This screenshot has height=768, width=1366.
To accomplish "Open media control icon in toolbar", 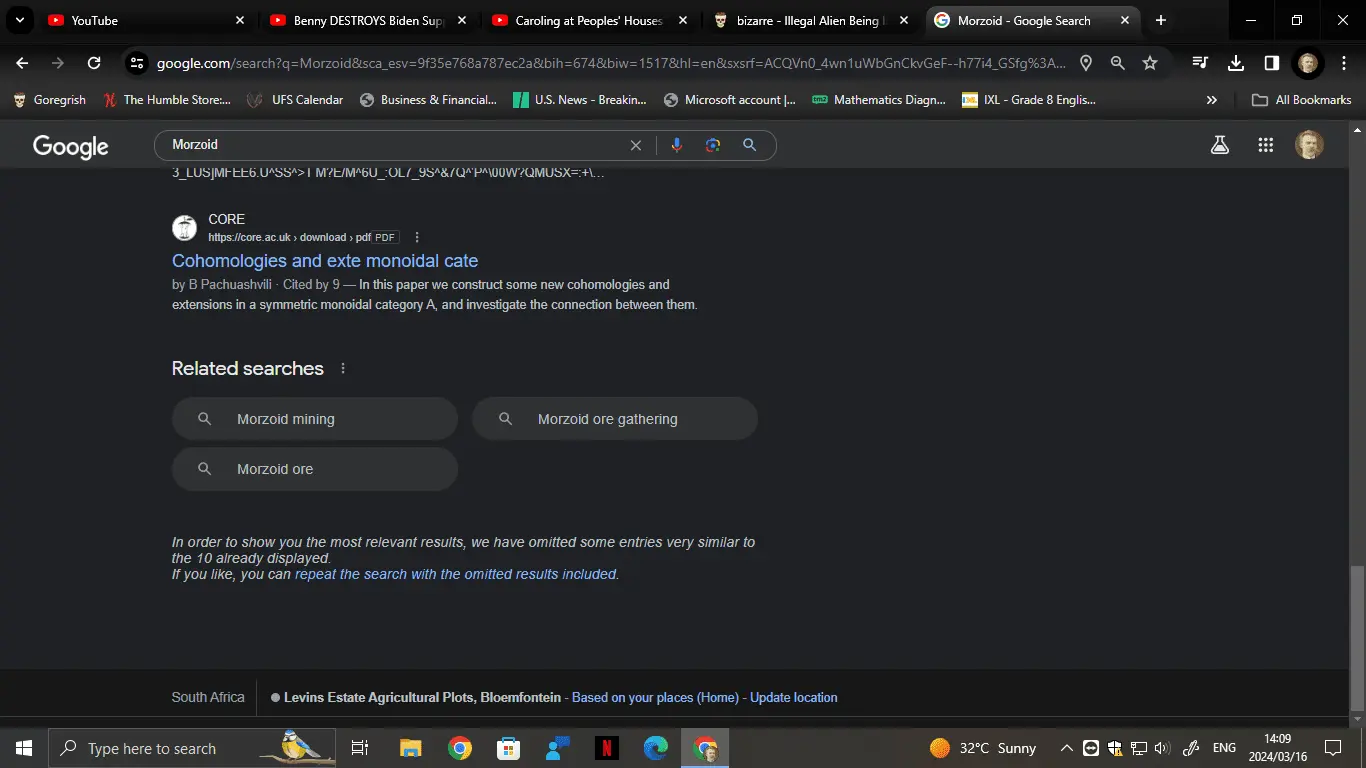I will click(1201, 63).
